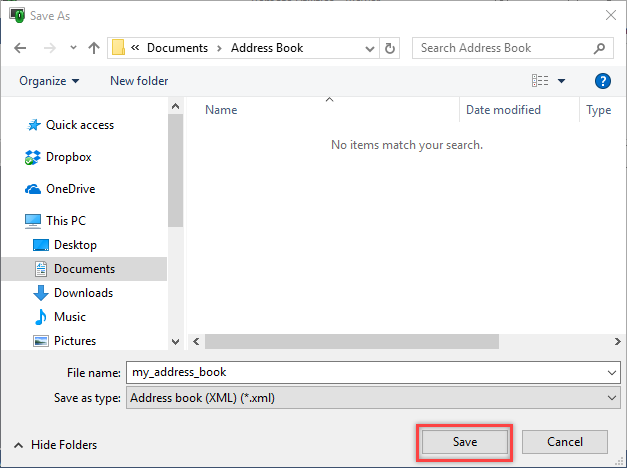Click the change view layout icon
Screen dimensions: 627x468
(x=541, y=81)
